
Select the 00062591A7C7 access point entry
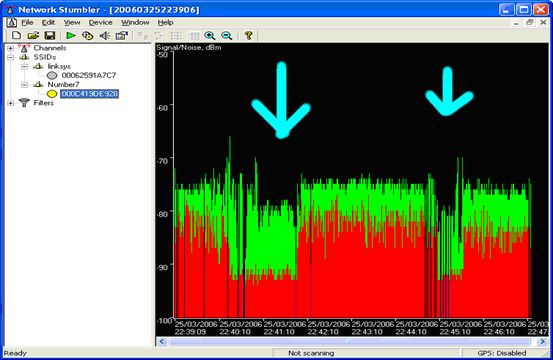tap(89, 75)
